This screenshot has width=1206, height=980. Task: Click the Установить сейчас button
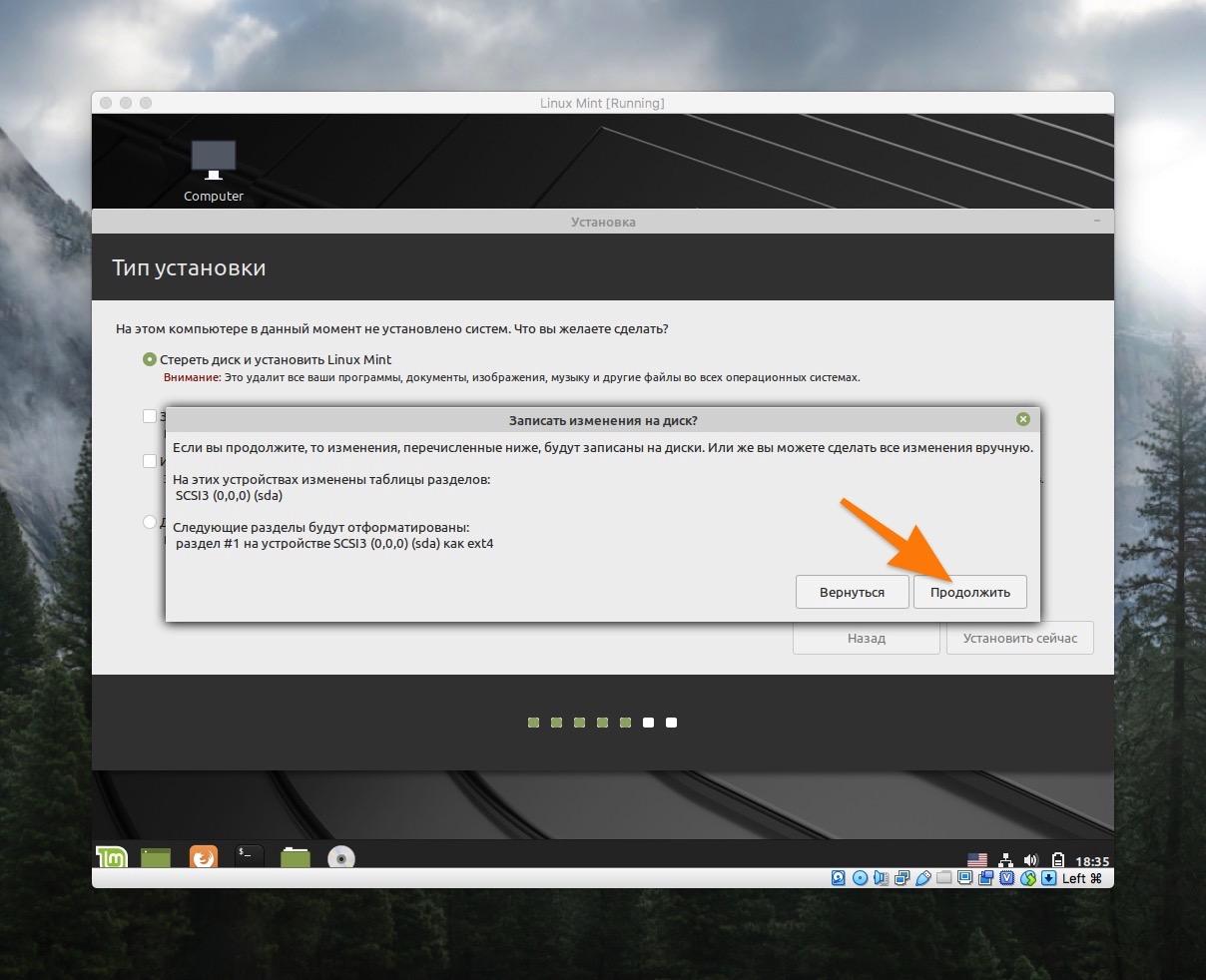[1019, 639]
